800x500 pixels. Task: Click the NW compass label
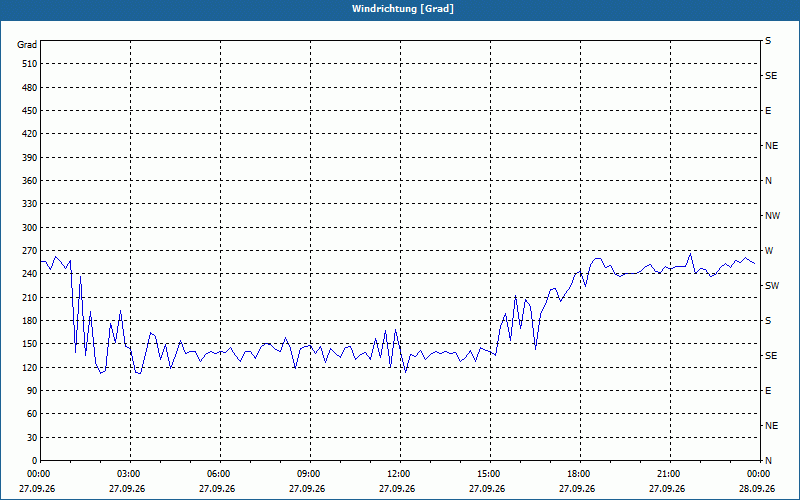coord(772,216)
